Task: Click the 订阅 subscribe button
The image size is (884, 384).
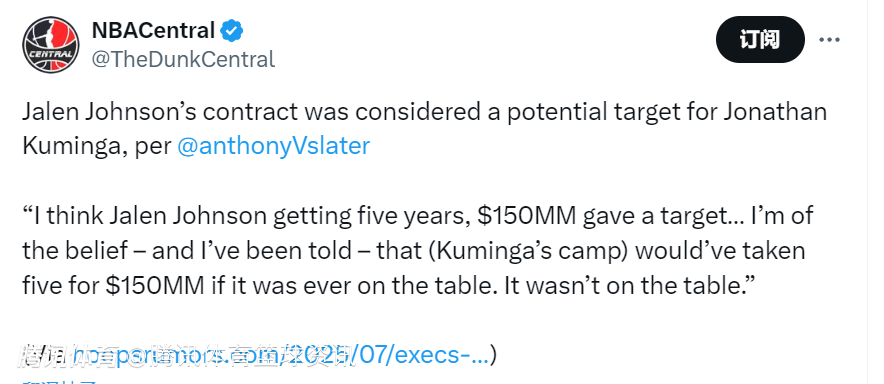Action: [x=760, y=39]
